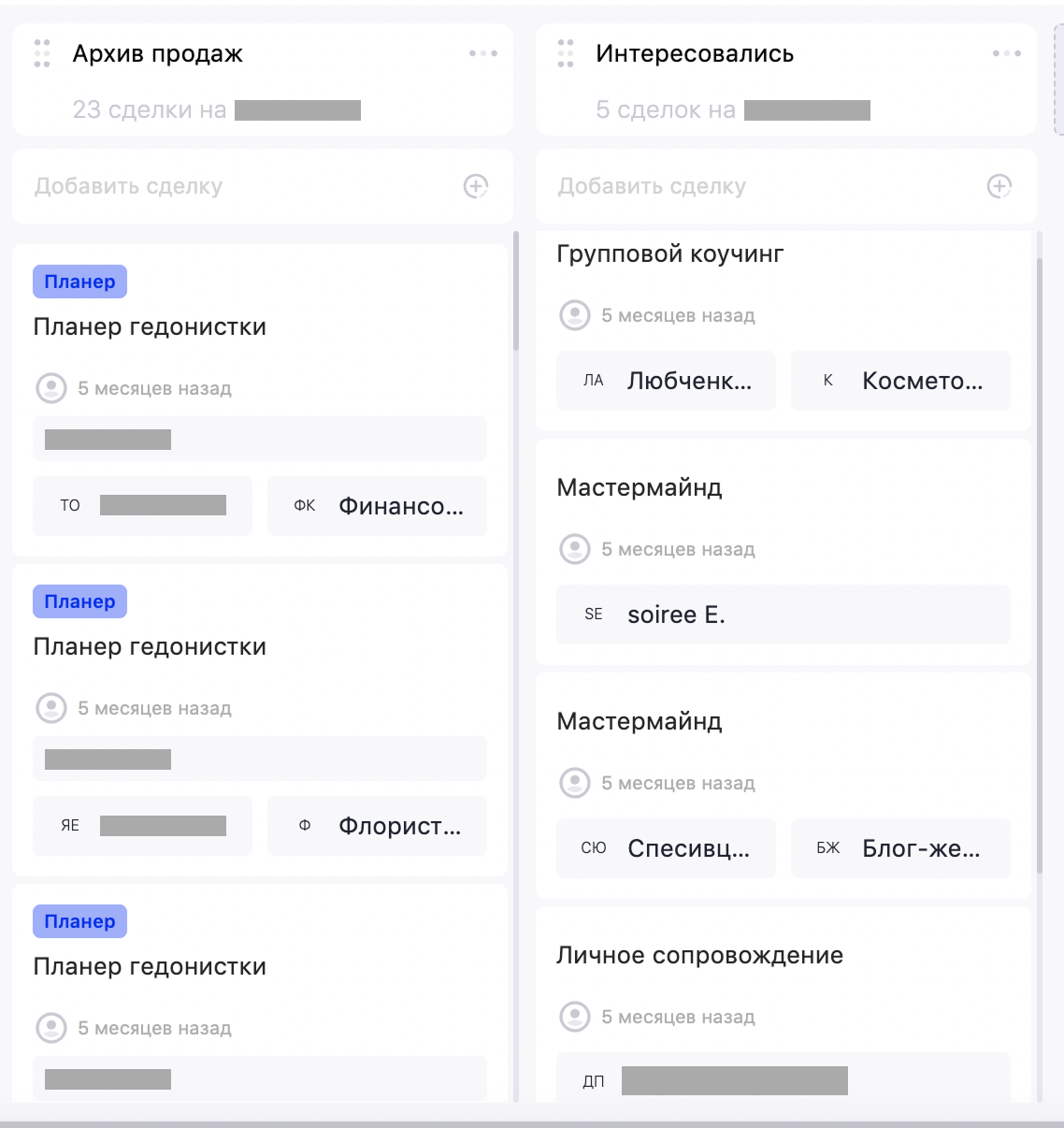Open the Личное сопровождение deal card
Image resolution: width=1064 pixels, height=1128 pixels.
[700, 954]
